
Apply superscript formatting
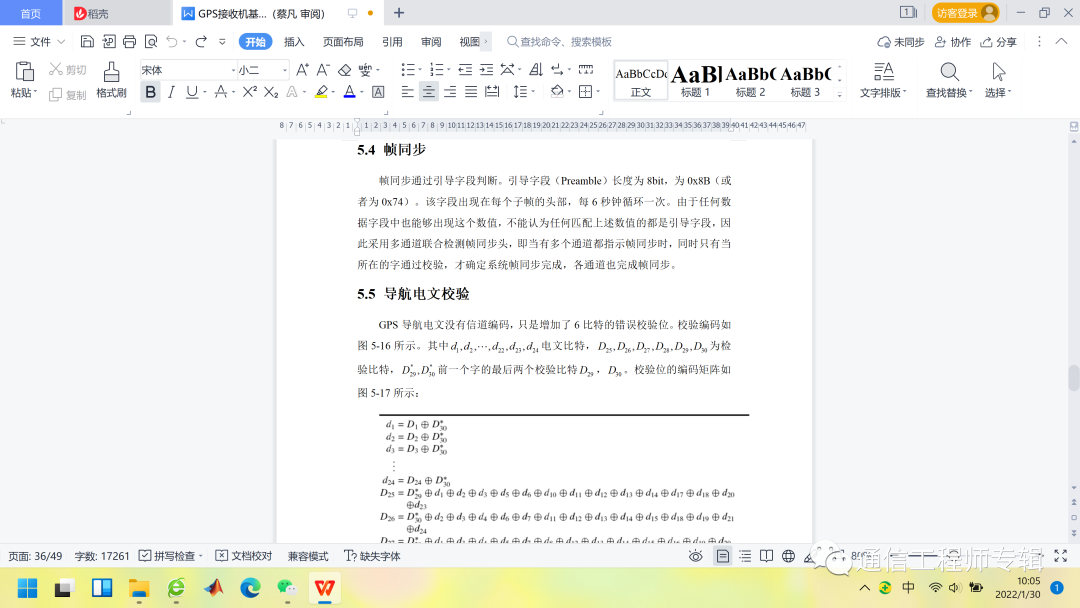(250, 92)
